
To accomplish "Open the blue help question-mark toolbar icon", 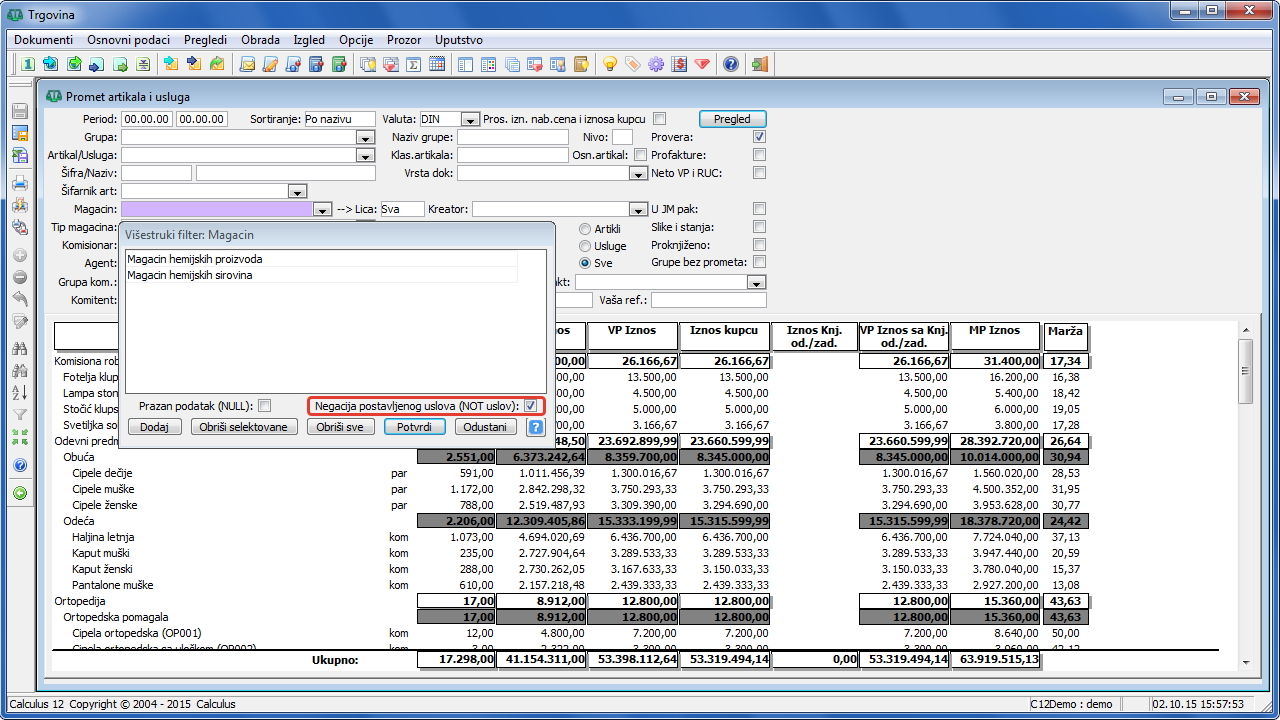I will pos(731,65).
